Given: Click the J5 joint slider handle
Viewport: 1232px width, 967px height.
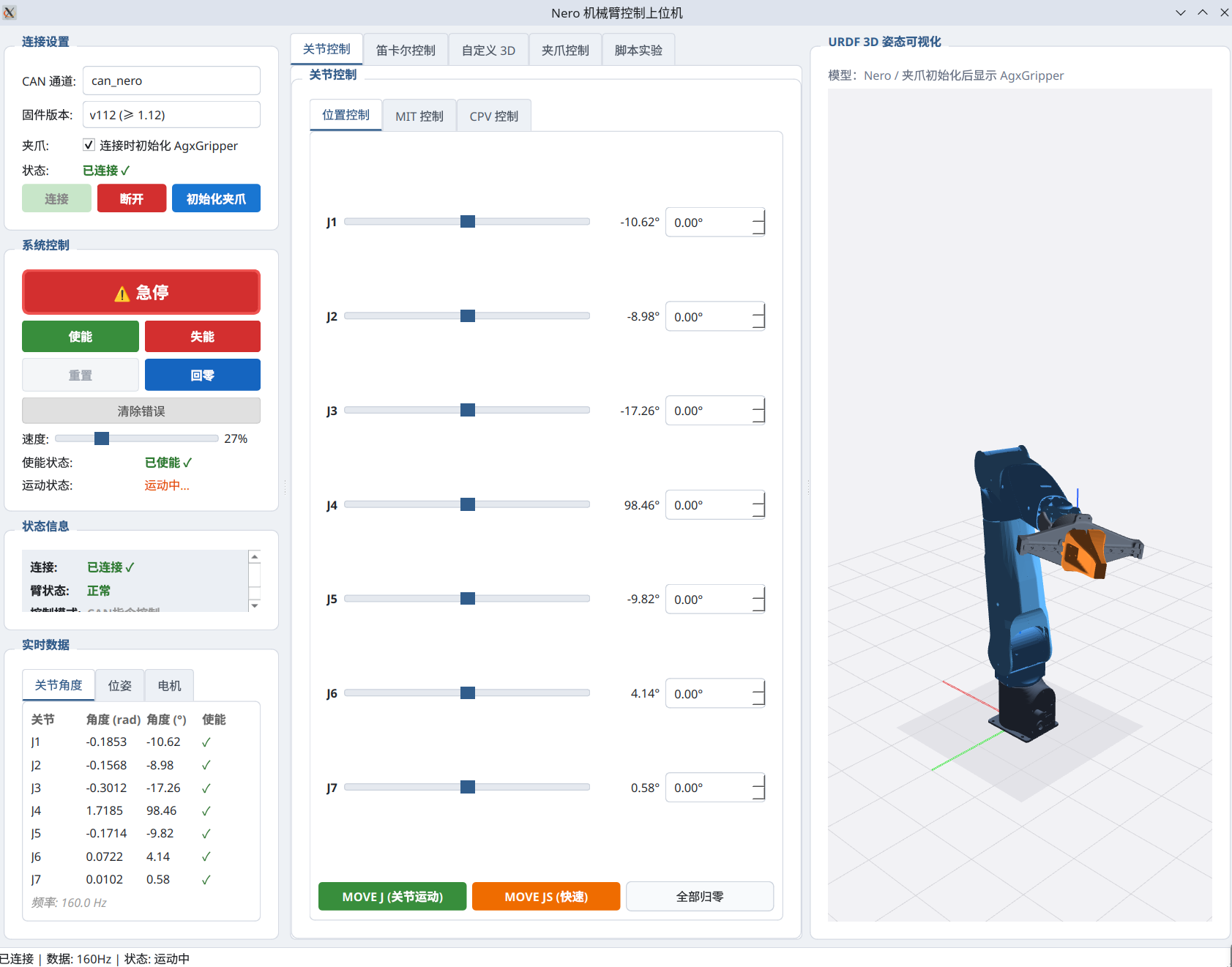Looking at the screenshot, I should tap(468, 599).
